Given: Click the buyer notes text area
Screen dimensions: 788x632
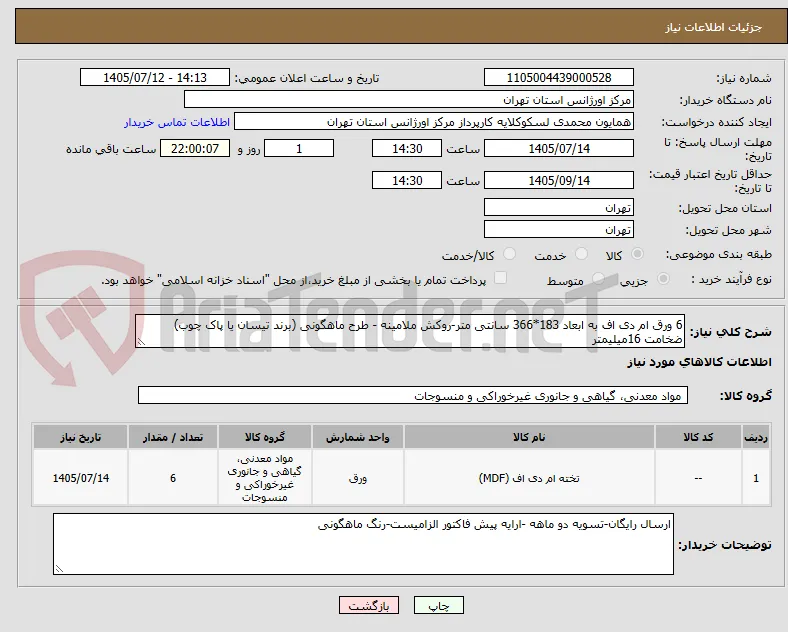Looking at the screenshot, I should point(363,544).
